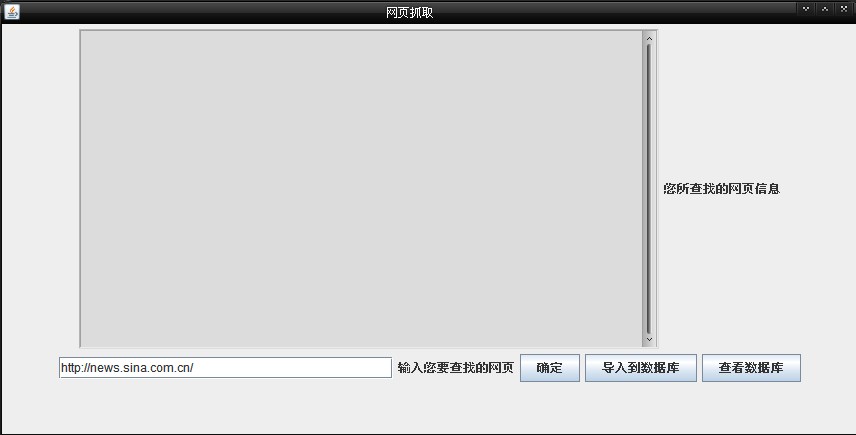The image size is (856, 435).
Task: Click the 确定 button
Action: coord(550,368)
